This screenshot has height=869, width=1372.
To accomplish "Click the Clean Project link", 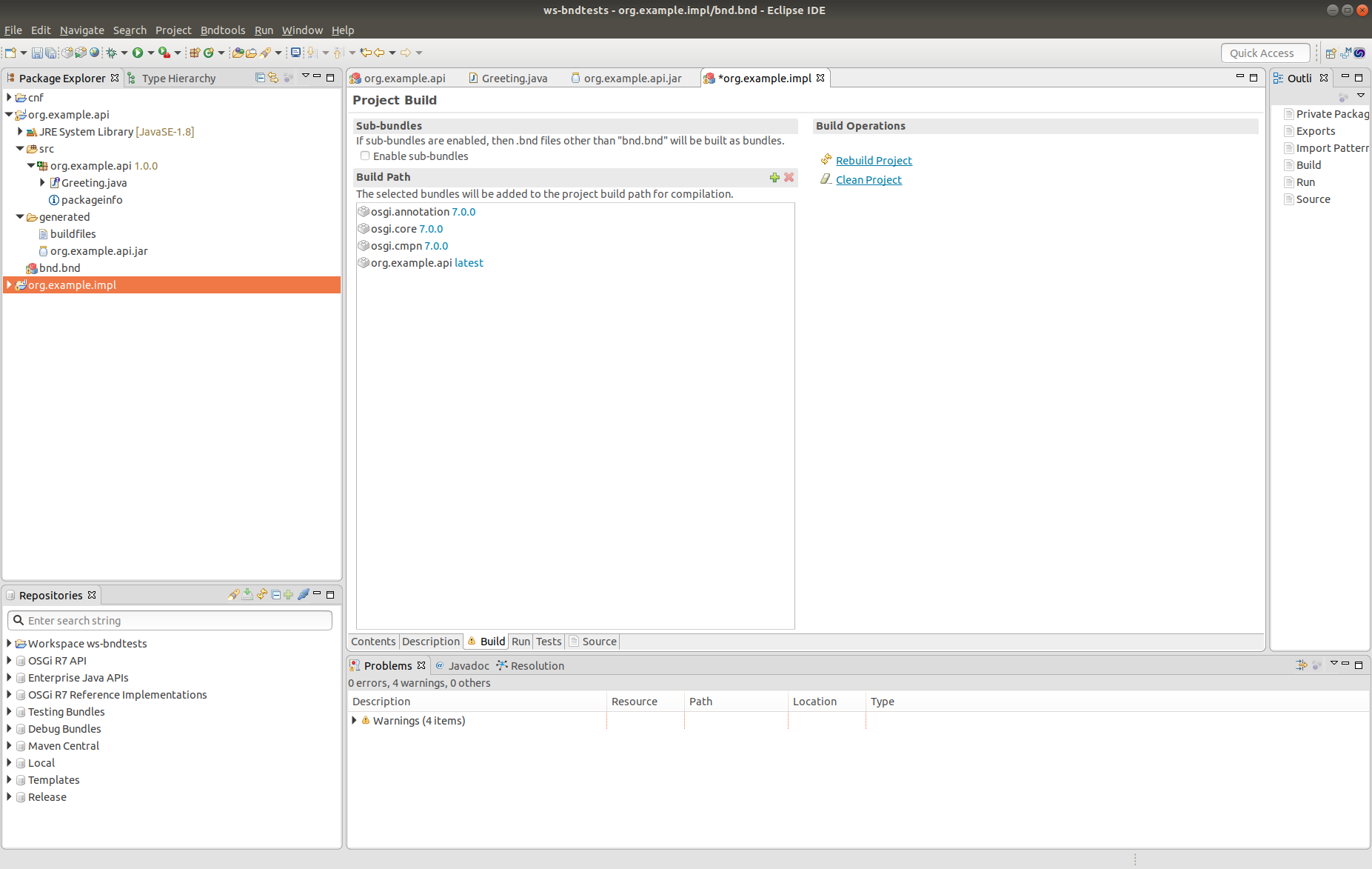I will 869,179.
